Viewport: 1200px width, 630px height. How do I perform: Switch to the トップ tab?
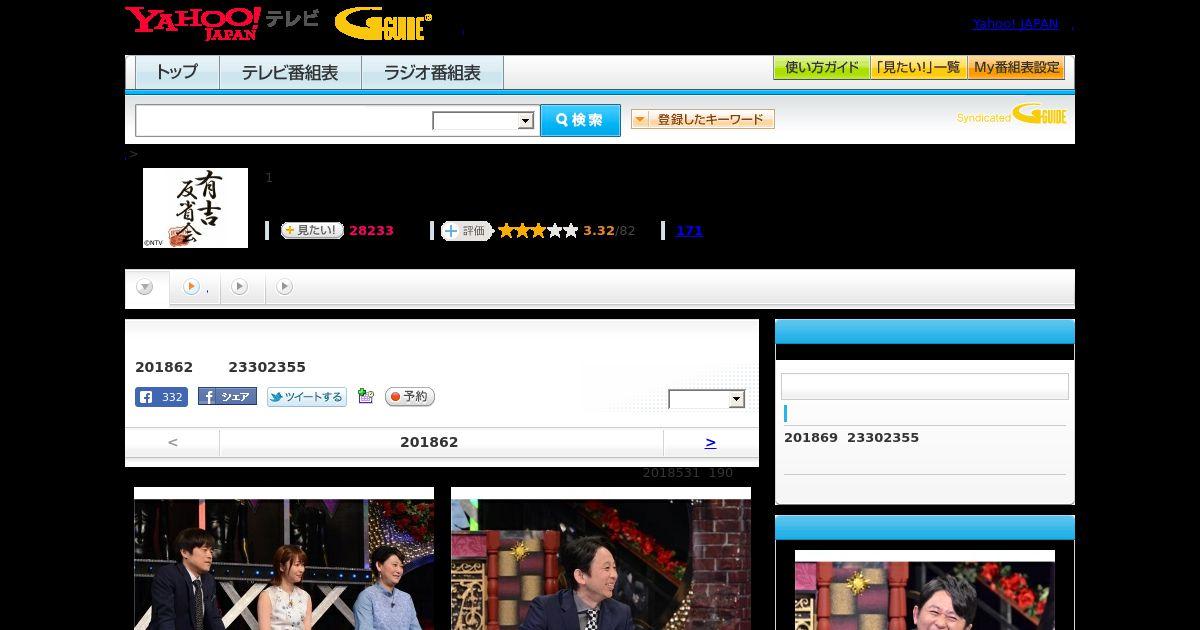pos(177,73)
